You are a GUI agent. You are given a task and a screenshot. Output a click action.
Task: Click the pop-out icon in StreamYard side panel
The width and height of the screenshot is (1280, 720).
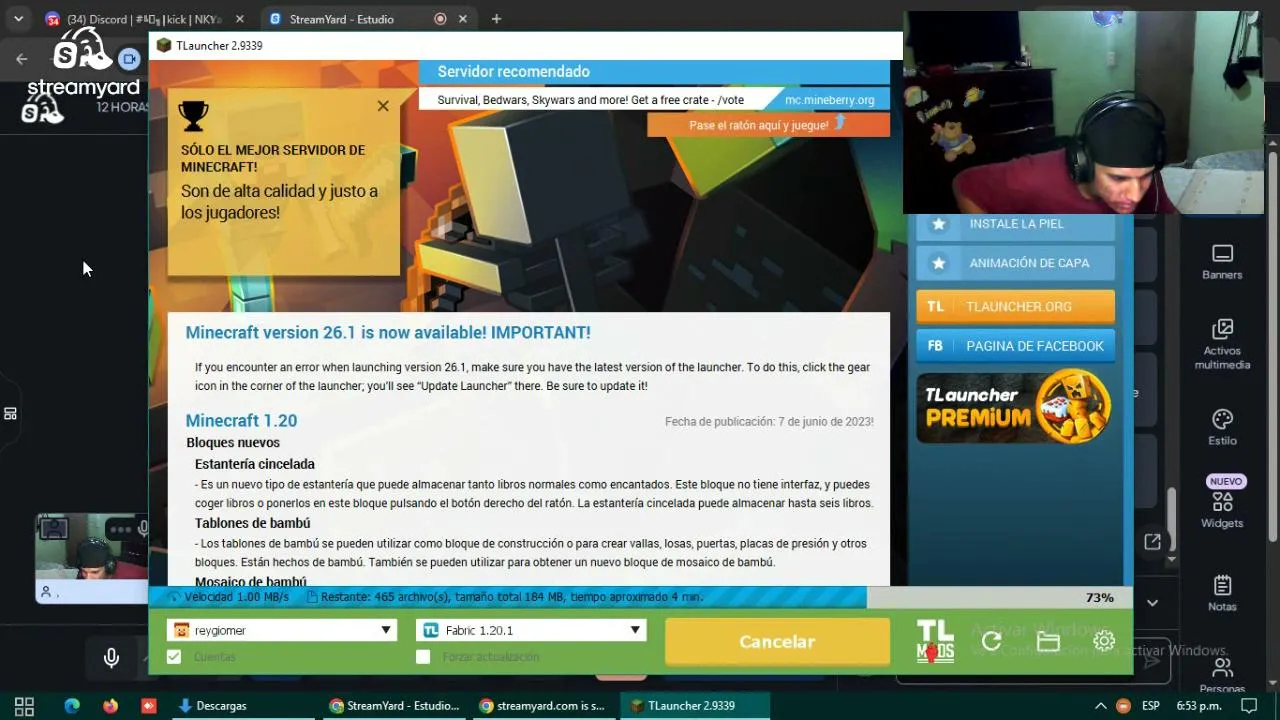[1152, 541]
